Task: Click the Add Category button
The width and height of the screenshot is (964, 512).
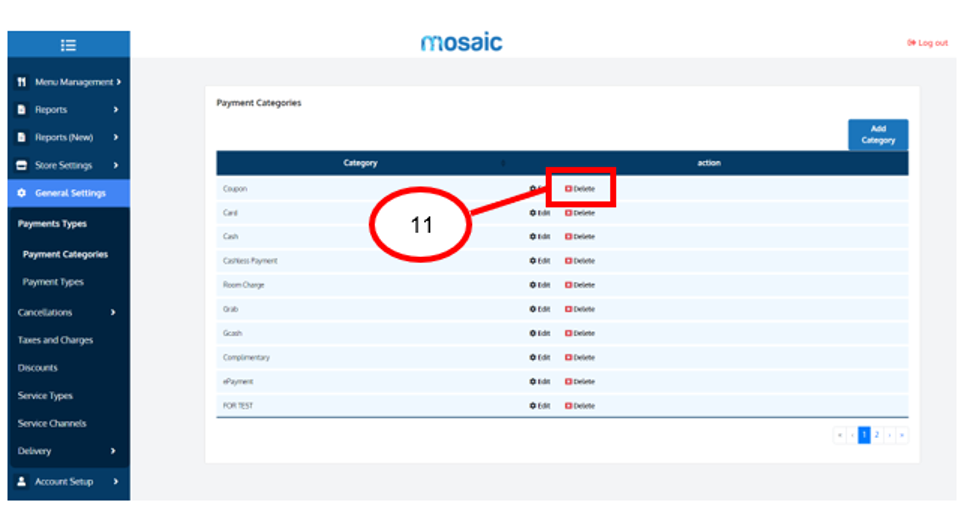Action: (x=878, y=135)
